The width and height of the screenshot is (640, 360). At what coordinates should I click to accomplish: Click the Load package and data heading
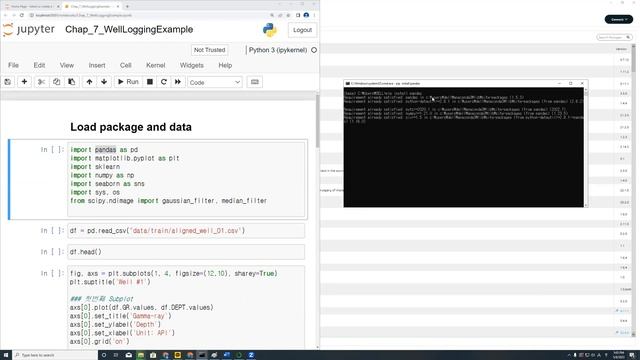pos(131,127)
